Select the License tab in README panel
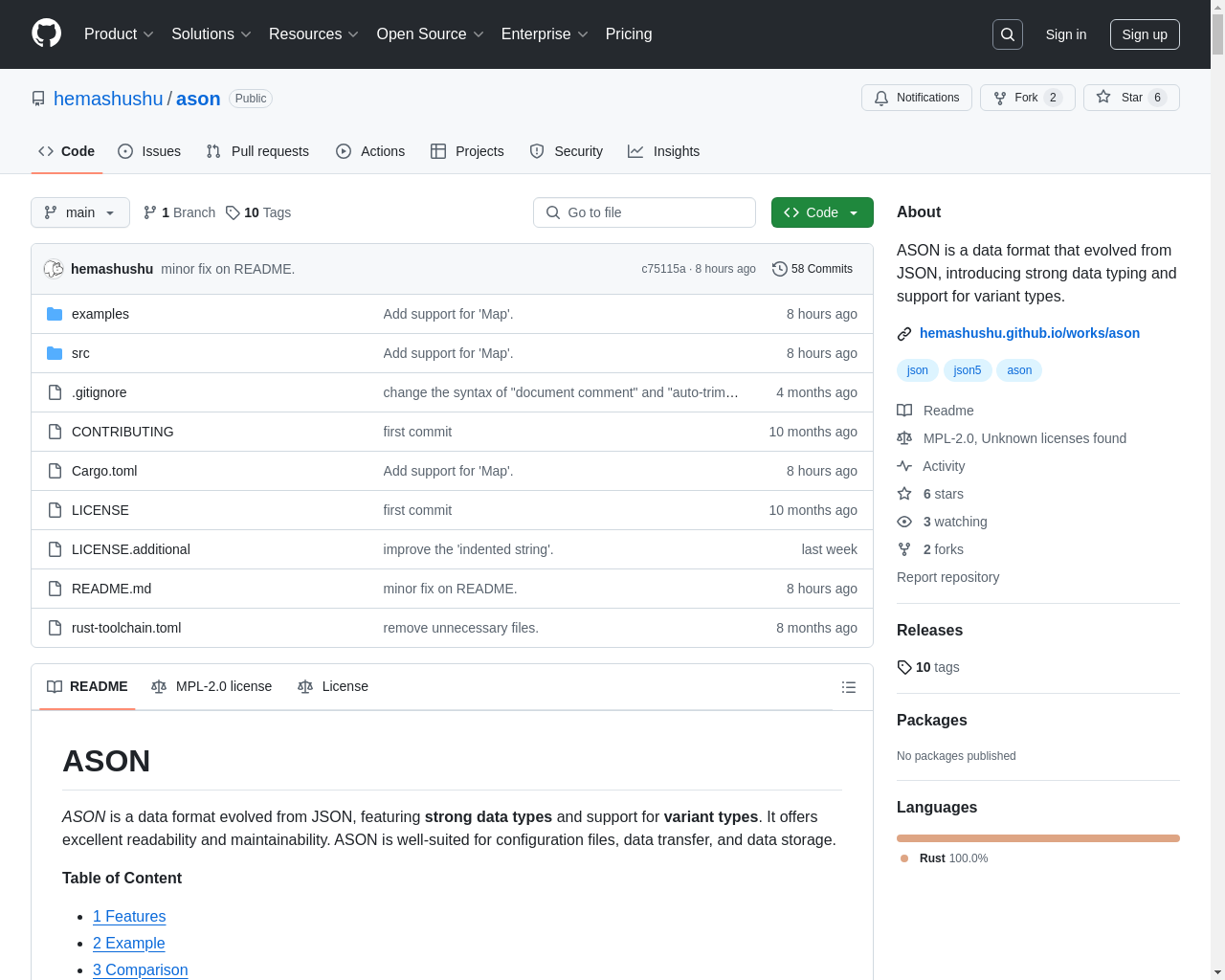This screenshot has height=980, width=1225. pyautogui.click(x=333, y=686)
